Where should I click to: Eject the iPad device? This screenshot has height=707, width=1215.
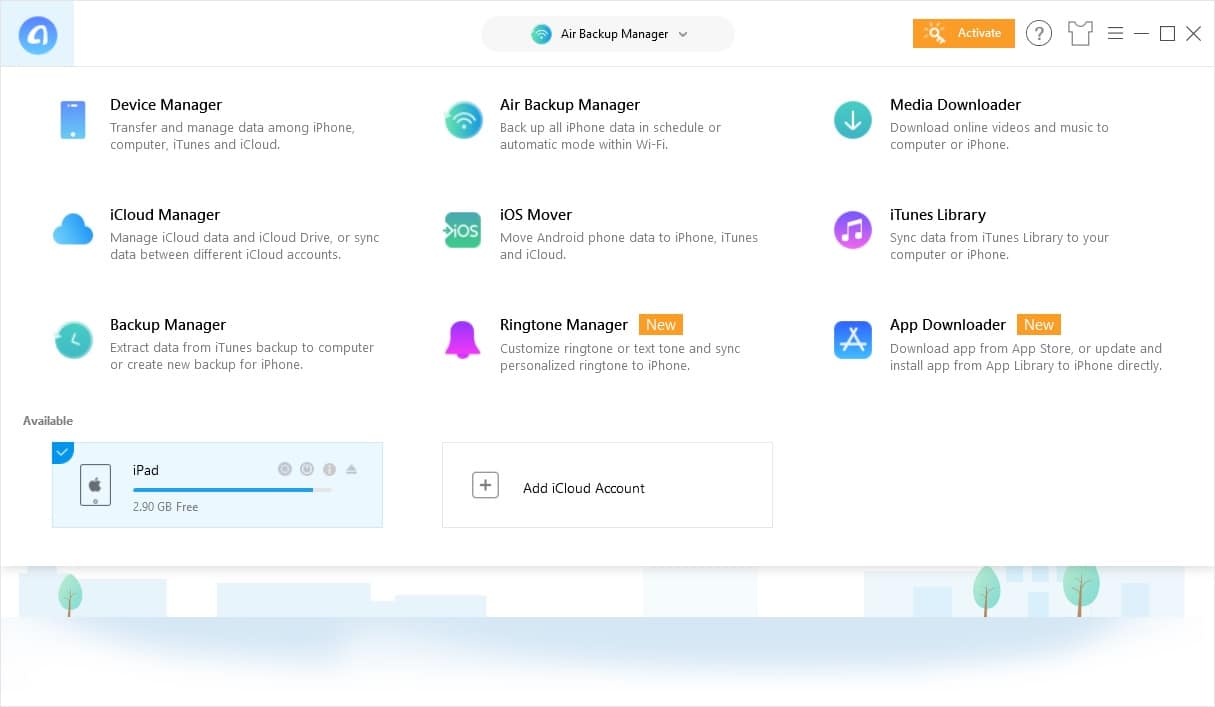tap(351, 469)
